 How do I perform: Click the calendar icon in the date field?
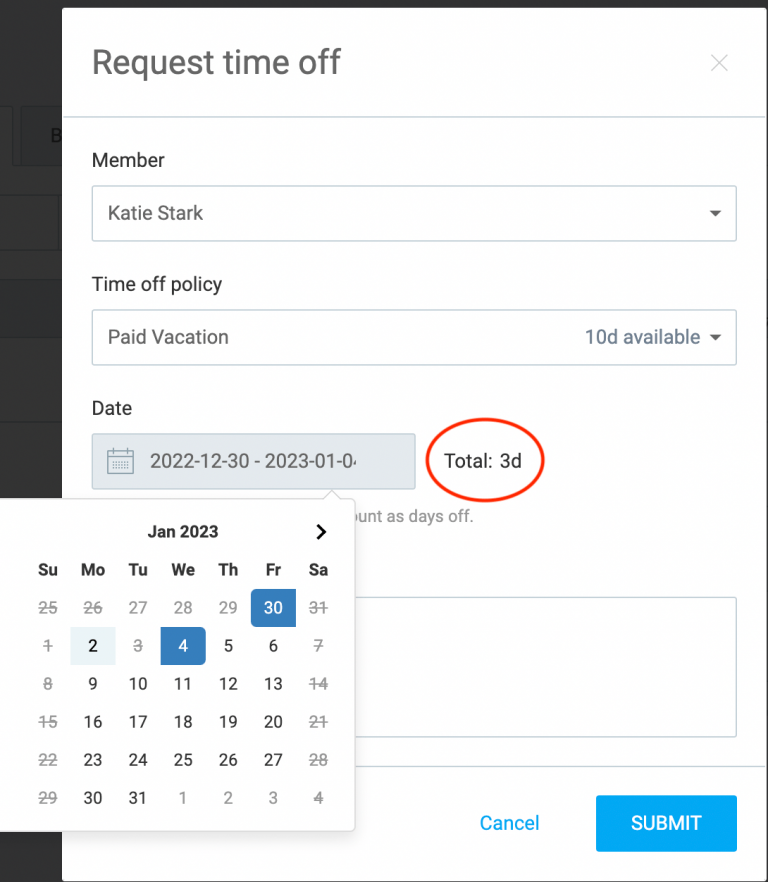click(x=122, y=461)
